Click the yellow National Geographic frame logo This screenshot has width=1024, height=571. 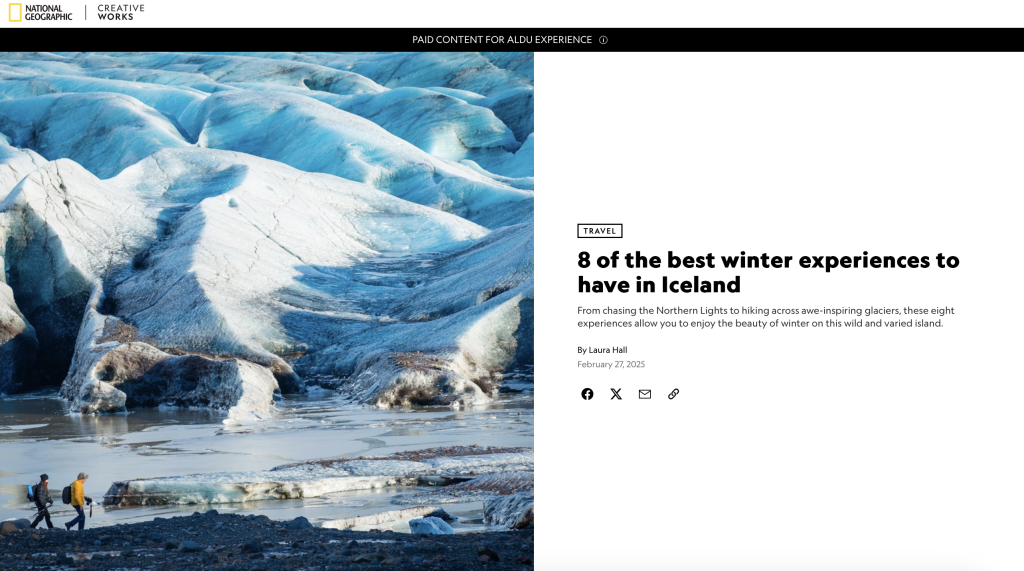tap(15, 12)
